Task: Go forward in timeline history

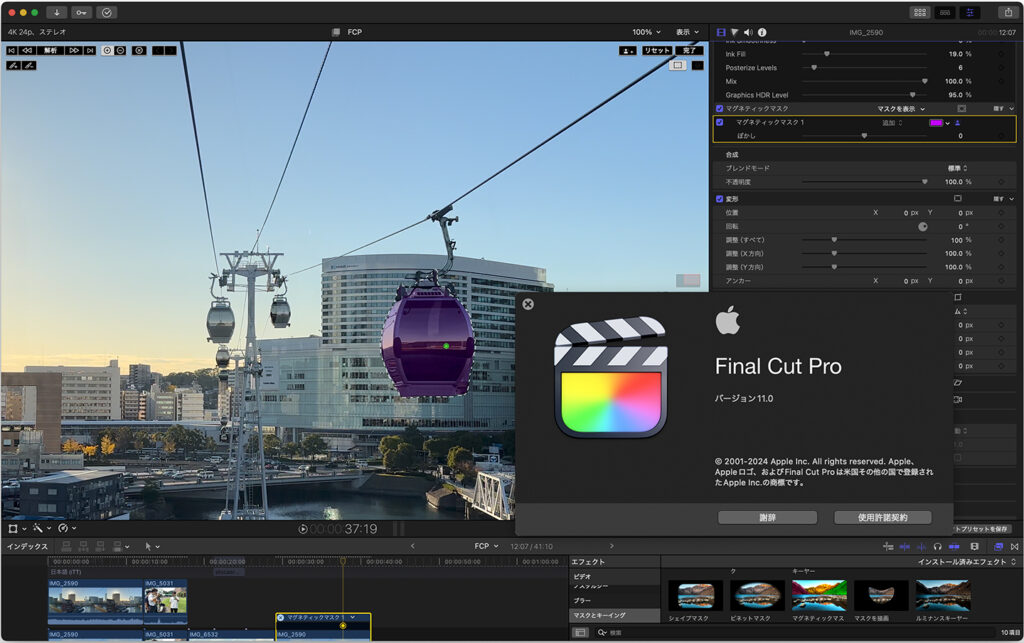Action: click(611, 546)
